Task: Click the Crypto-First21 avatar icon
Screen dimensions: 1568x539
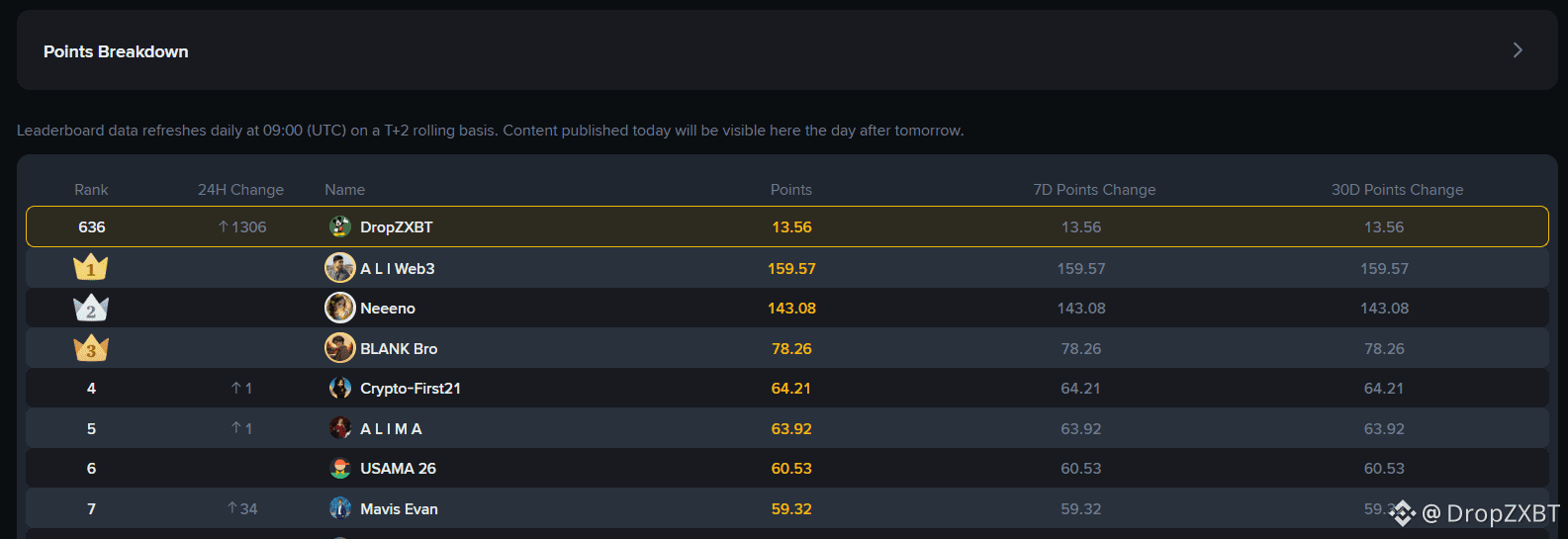Action: pos(340,388)
